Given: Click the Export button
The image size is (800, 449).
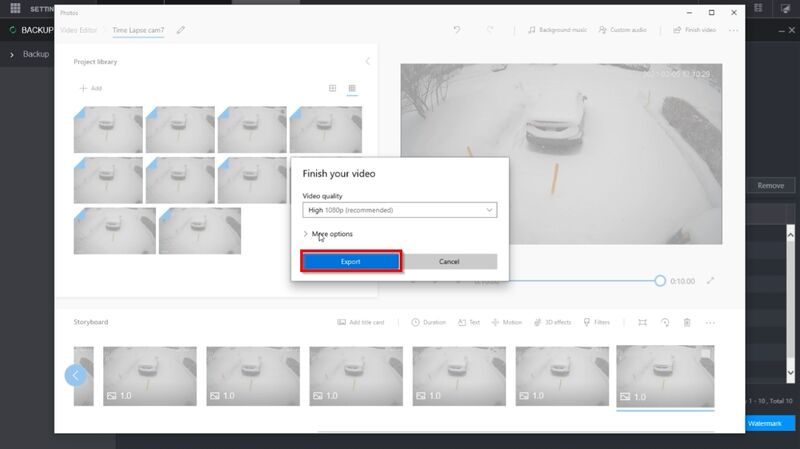Looking at the screenshot, I should coord(351,261).
